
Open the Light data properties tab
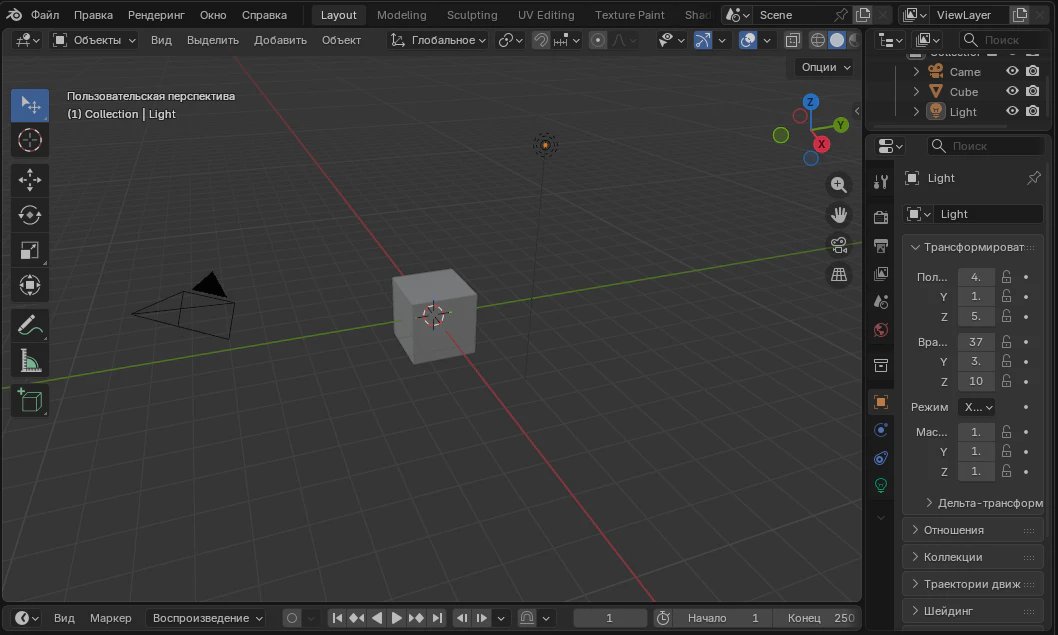tap(881, 485)
